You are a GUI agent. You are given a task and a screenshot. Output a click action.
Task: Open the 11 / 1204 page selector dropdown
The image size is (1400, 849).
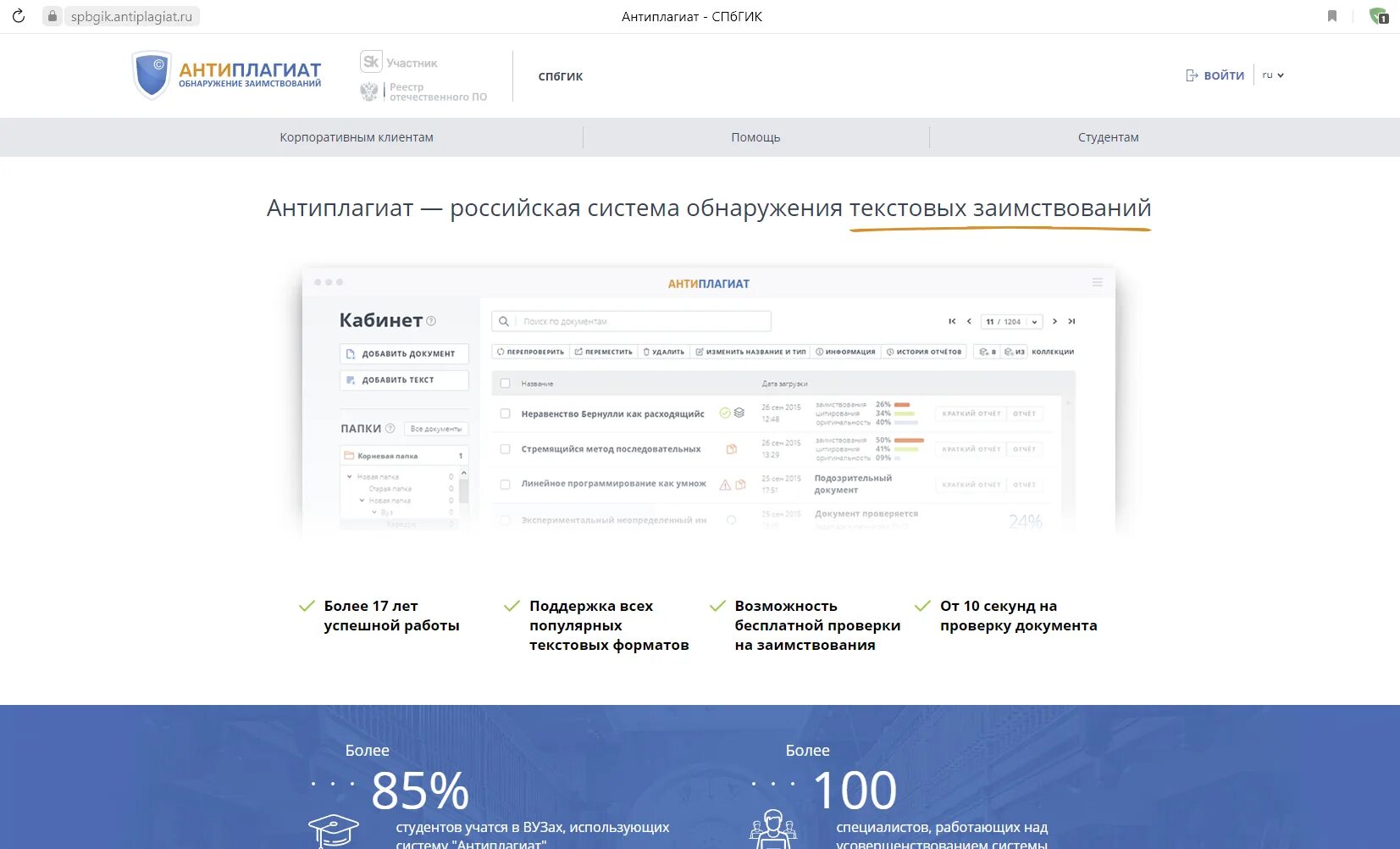pyautogui.click(x=1011, y=322)
